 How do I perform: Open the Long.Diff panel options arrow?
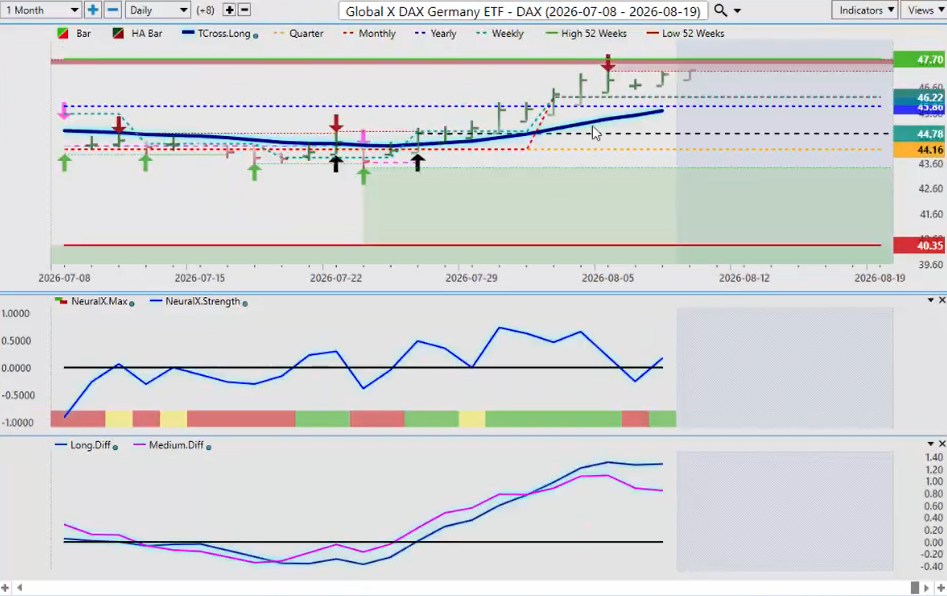tap(931, 444)
